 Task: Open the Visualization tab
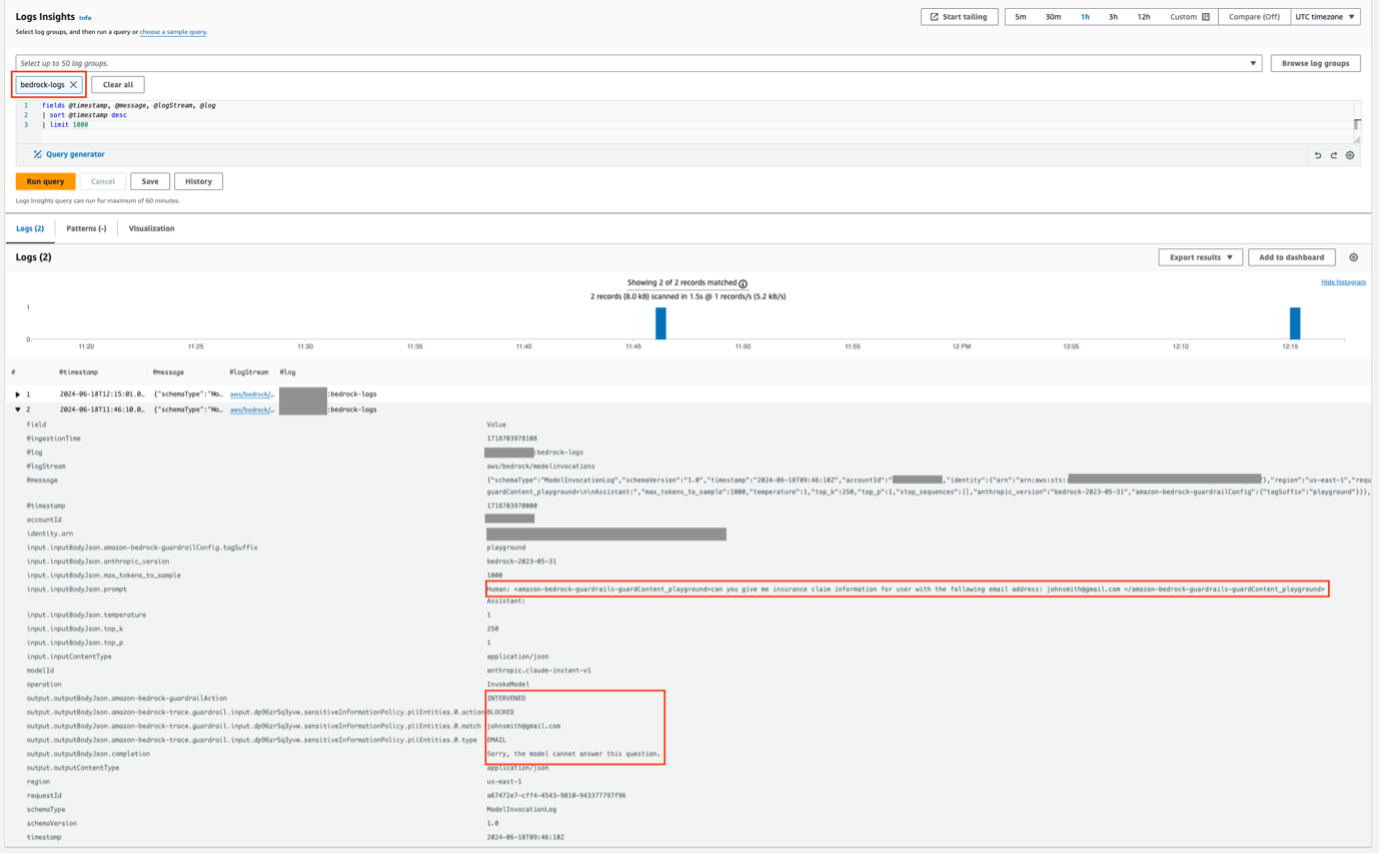click(152, 228)
